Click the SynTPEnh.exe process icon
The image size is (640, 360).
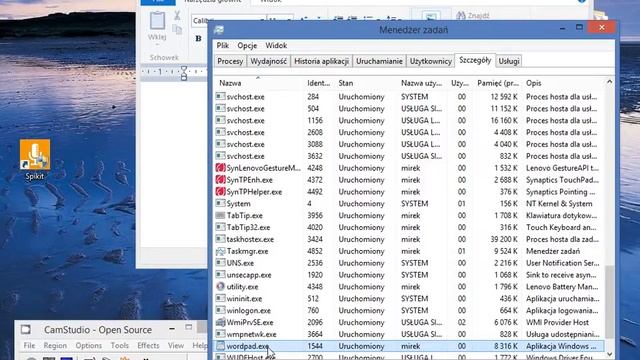pyautogui.click(x=220, y=180)
